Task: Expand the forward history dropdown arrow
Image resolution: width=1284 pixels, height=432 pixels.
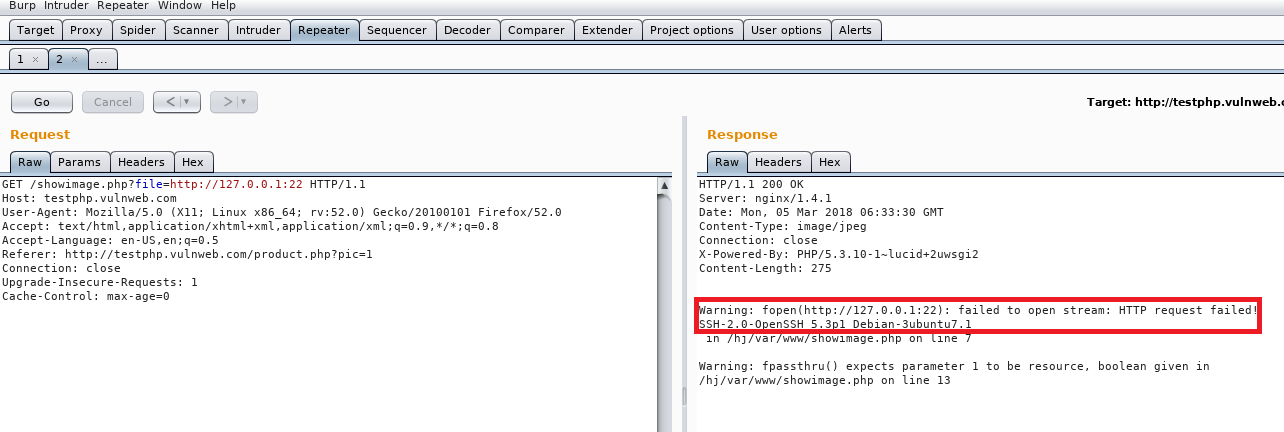Action: 246,102
